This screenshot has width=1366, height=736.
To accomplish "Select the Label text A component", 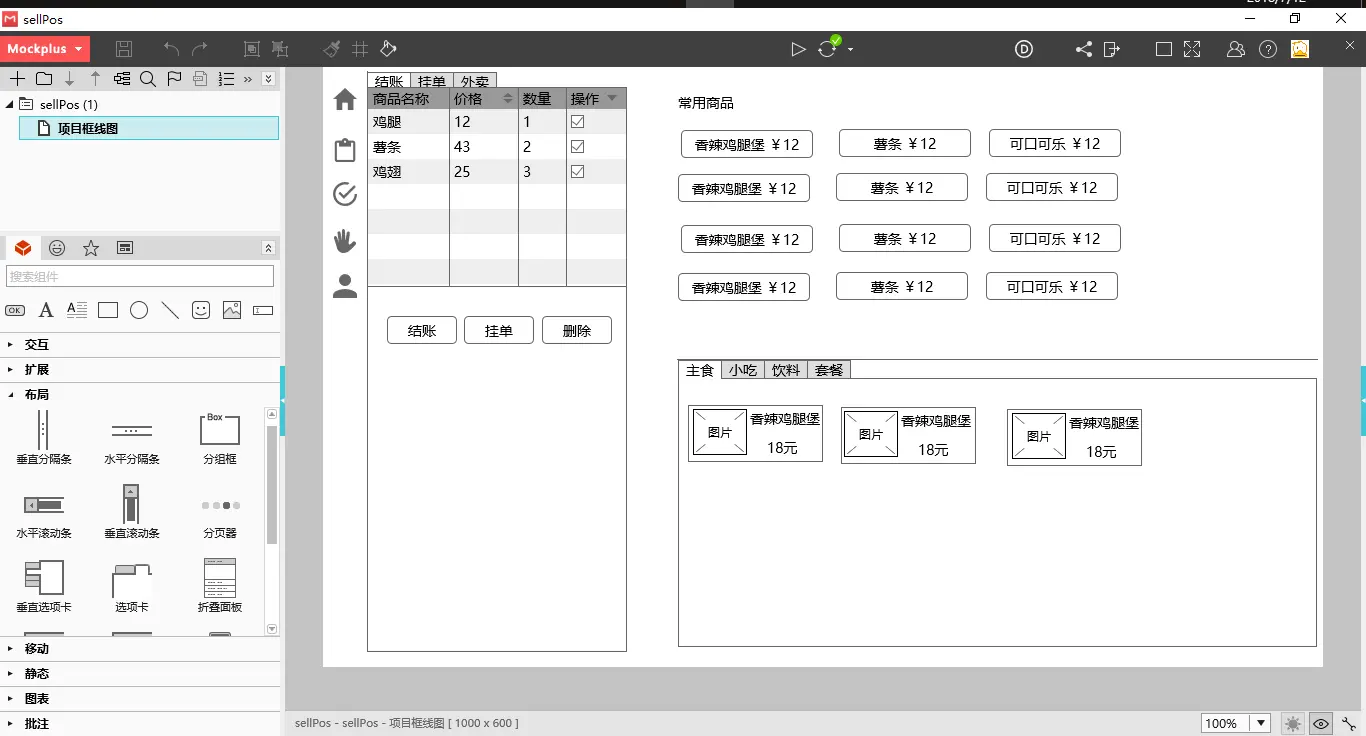I will [46, 311].
